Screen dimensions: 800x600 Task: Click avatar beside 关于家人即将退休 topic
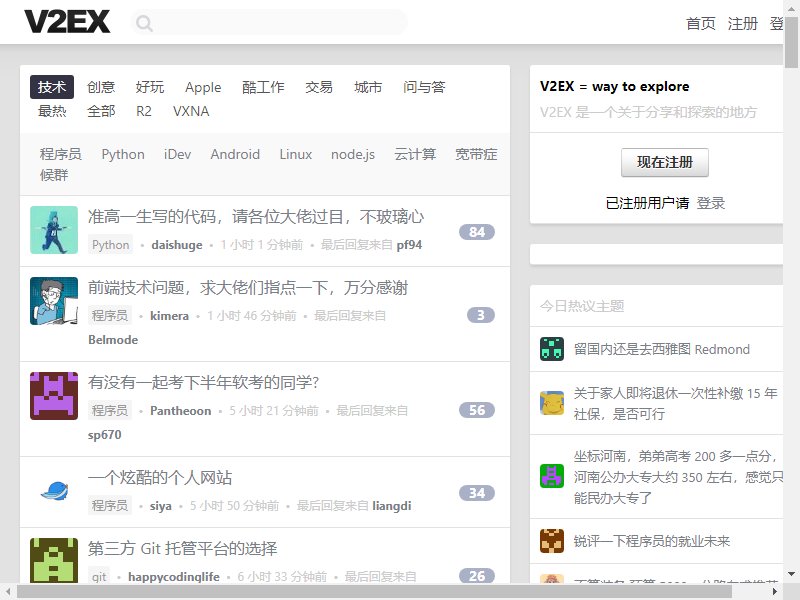pos(552,403)
